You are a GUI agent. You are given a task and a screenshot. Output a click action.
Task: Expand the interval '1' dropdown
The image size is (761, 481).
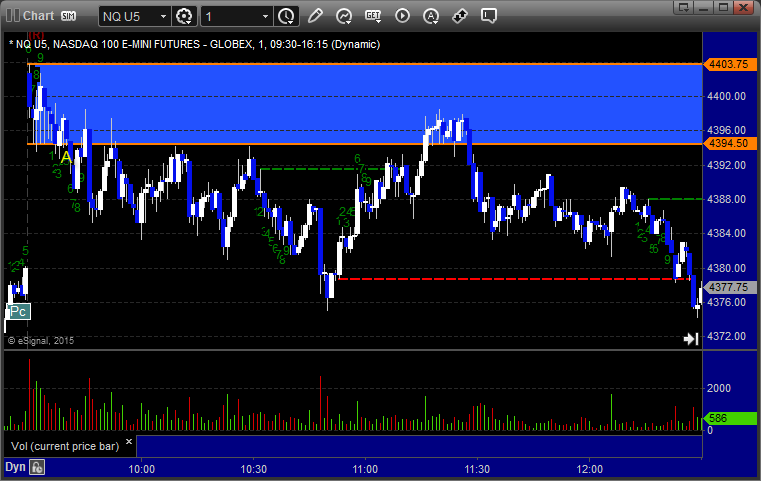pos(265,17)
